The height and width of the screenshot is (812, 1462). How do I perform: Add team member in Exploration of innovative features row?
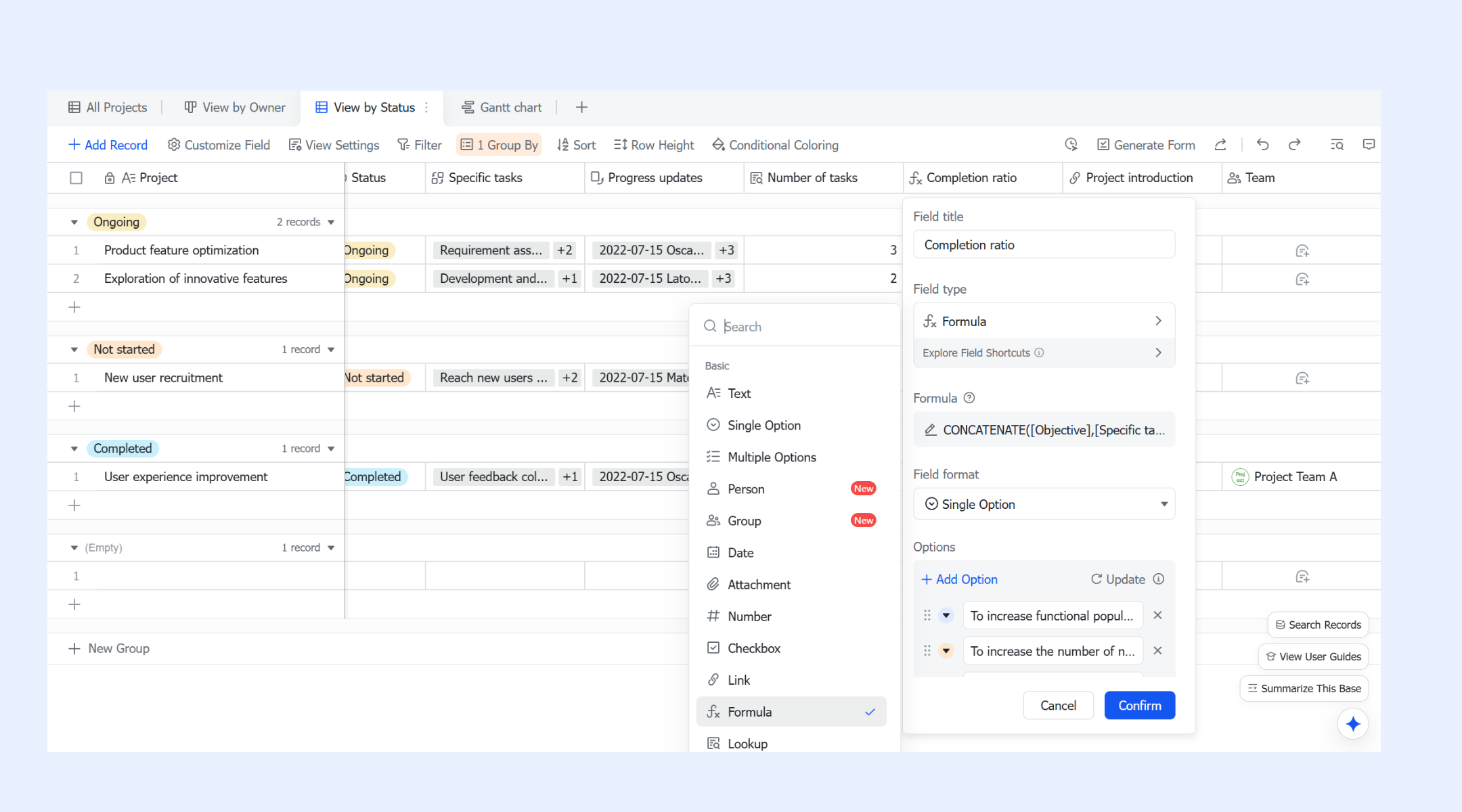pos(1302,279)
